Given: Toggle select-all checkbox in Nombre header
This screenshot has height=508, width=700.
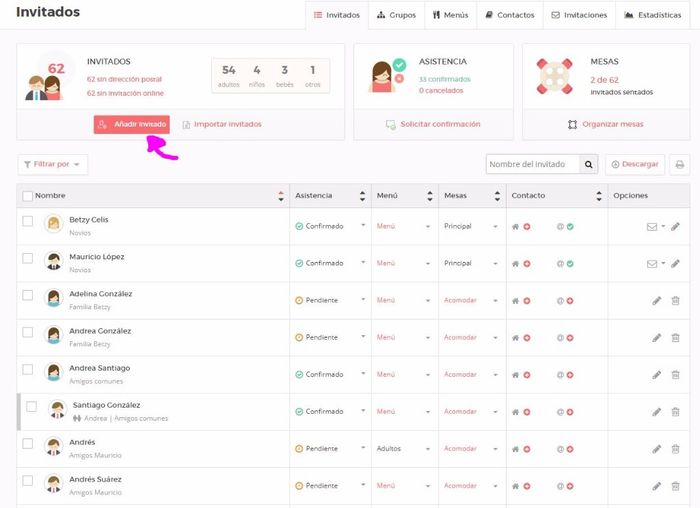Looking at the screenshot, I should pyautogui.click(x=28, y=196).
